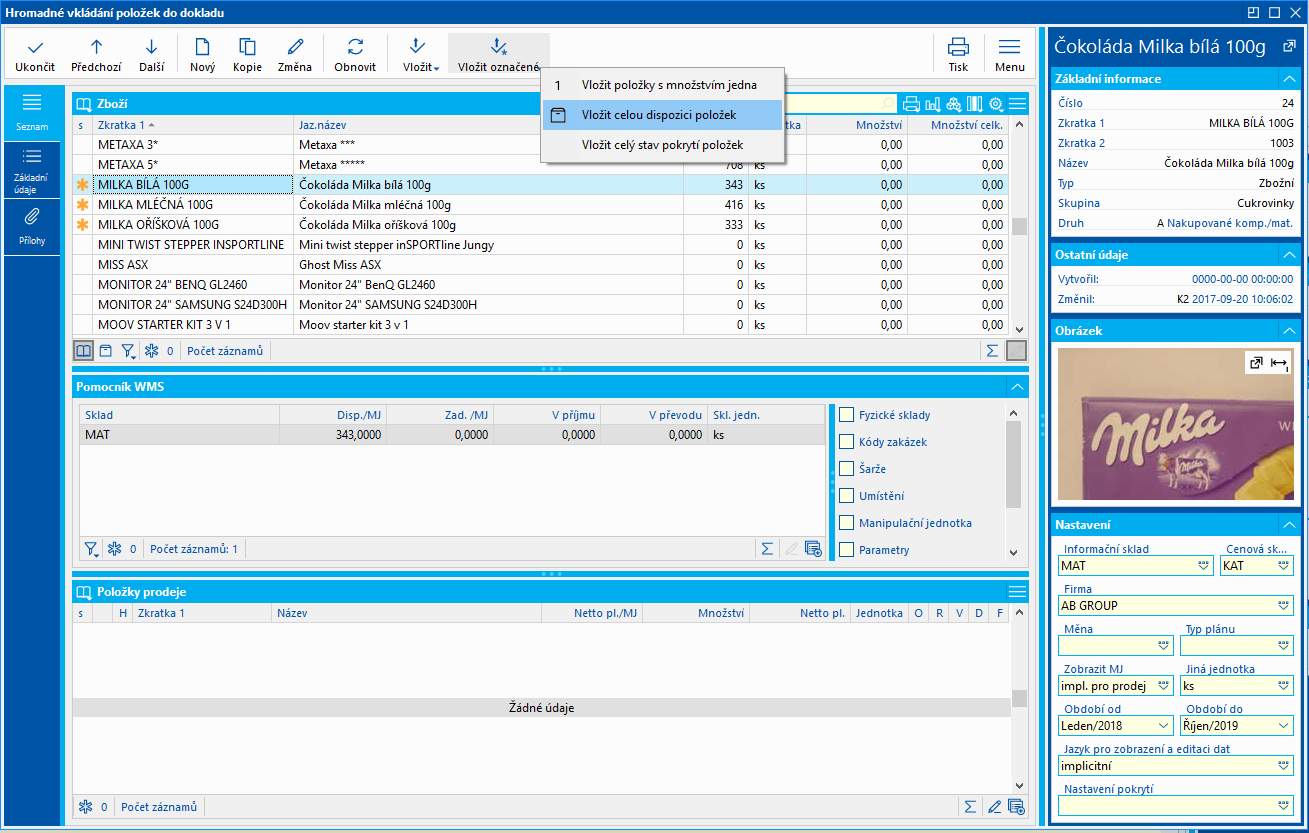Select Vložit celou dispozici položek
1309x833 pixels.
coord(659,115)
